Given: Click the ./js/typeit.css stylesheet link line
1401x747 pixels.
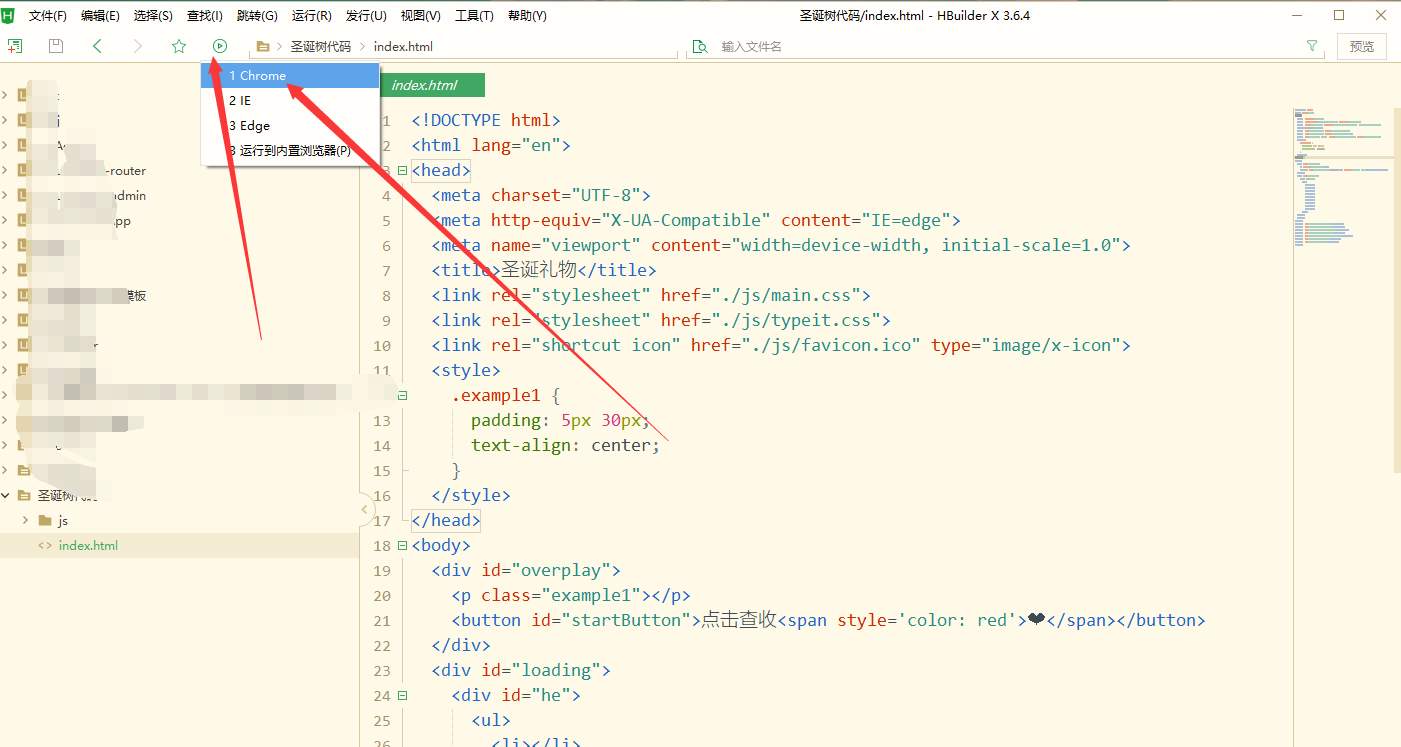Looking at the screenshot, I should click(661, 320).
